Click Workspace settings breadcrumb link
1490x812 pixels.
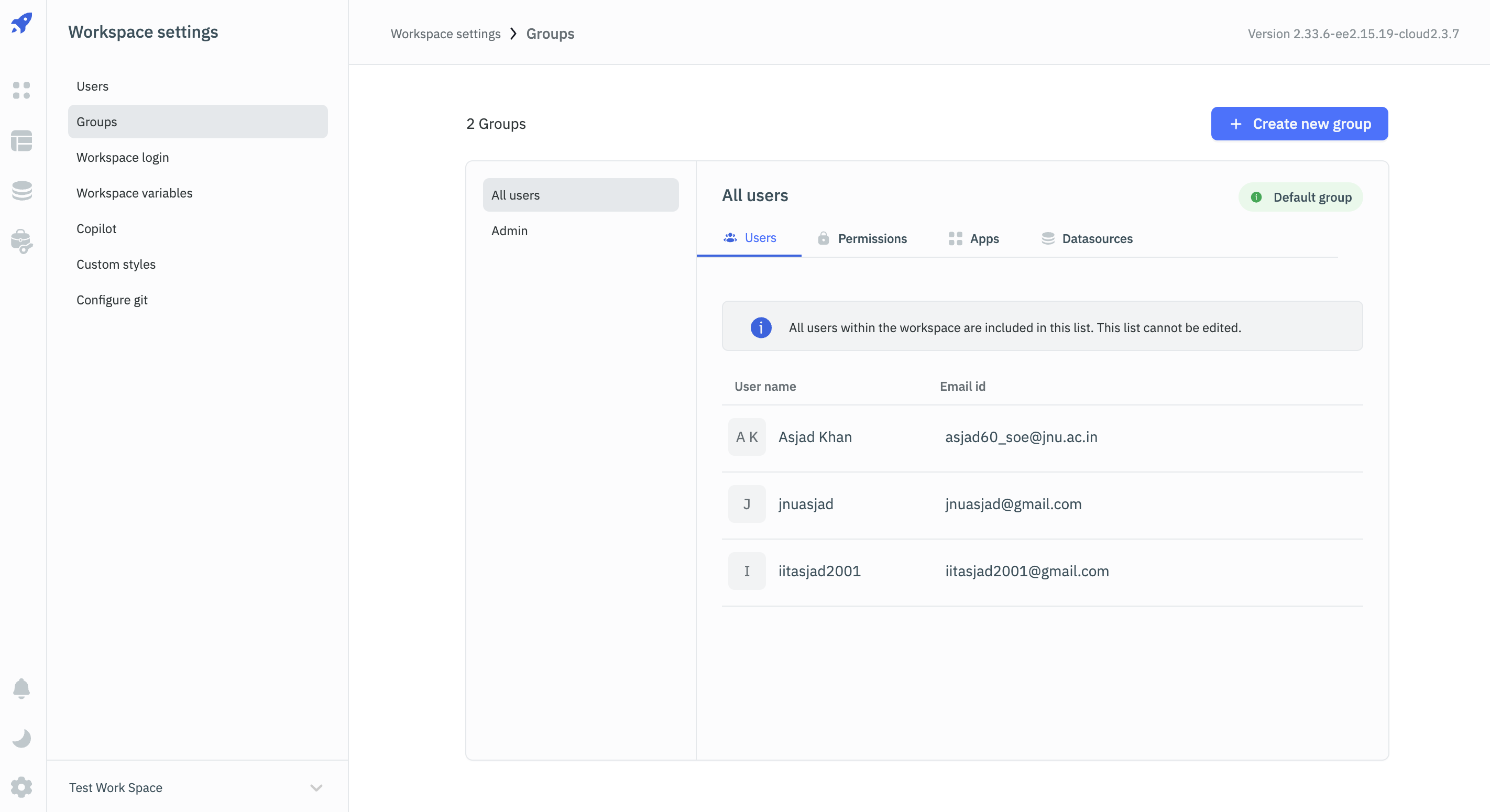point(445,34)
